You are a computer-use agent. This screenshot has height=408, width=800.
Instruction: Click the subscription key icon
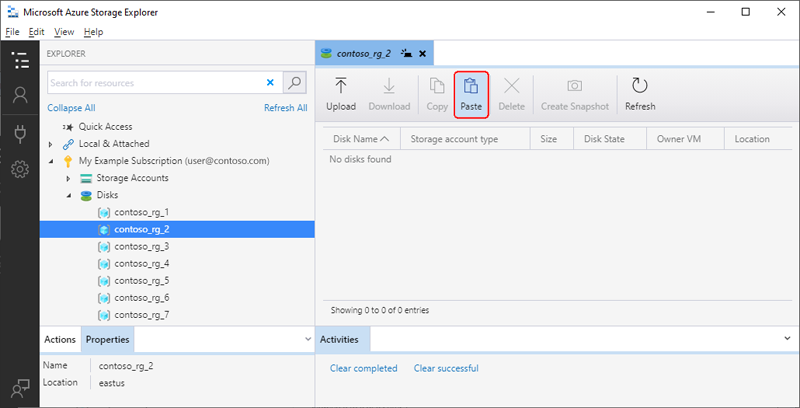68,161
